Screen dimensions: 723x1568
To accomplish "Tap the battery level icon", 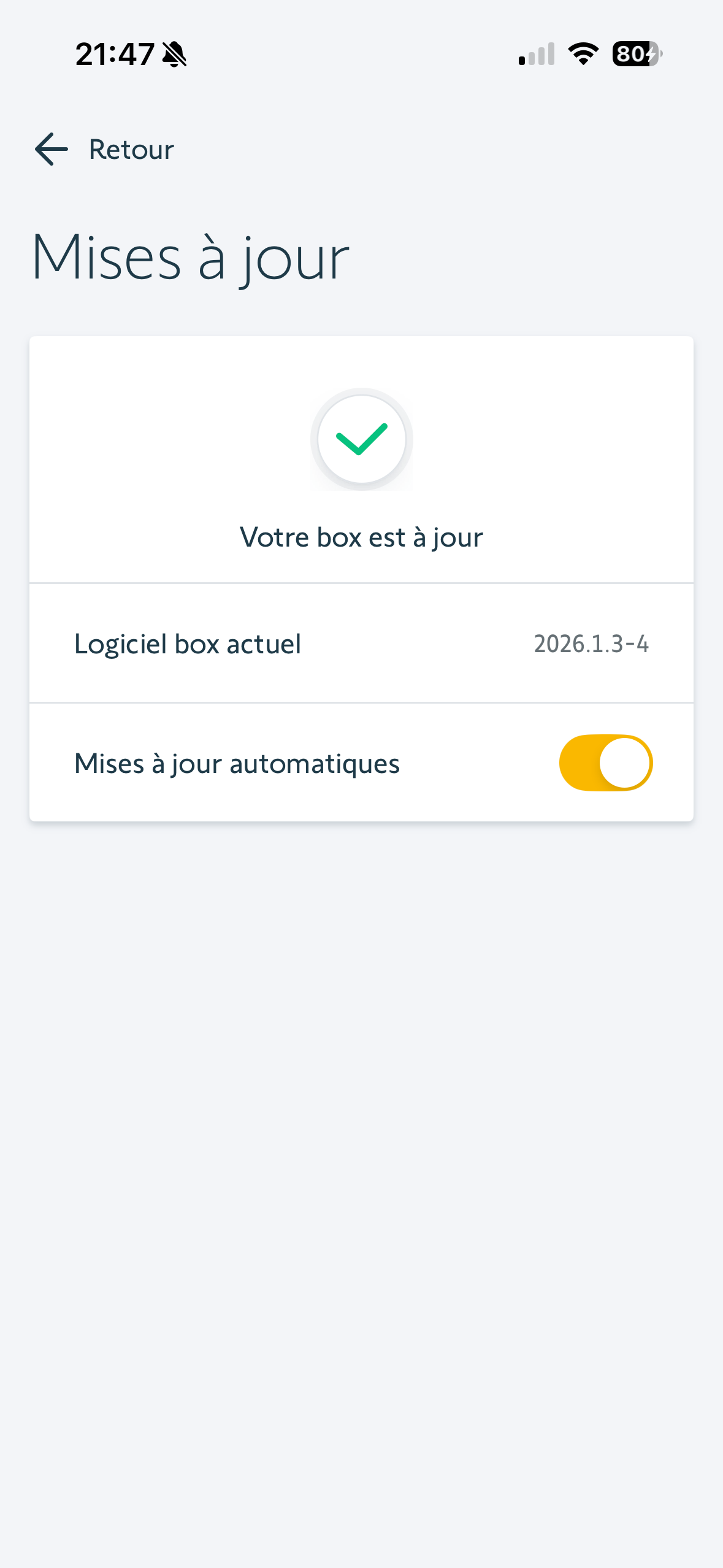I will [635, 54].
